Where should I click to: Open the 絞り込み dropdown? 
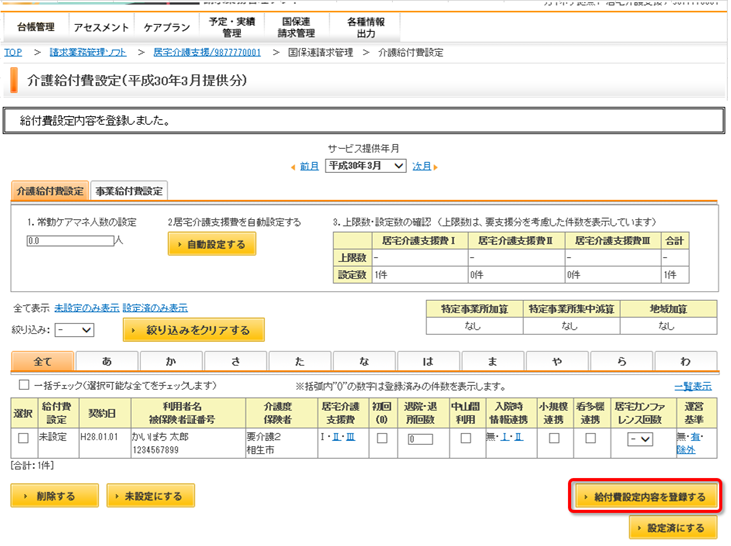75,330
